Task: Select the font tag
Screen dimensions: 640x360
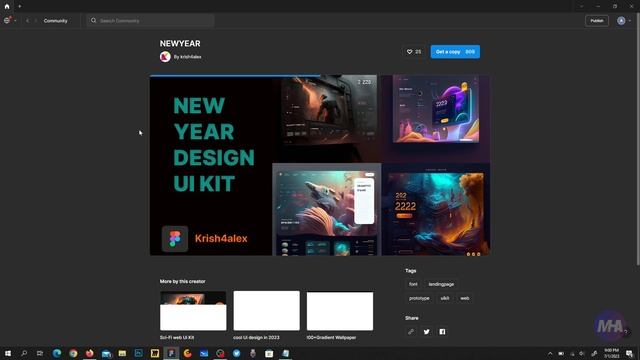Action: coord(413,284)
